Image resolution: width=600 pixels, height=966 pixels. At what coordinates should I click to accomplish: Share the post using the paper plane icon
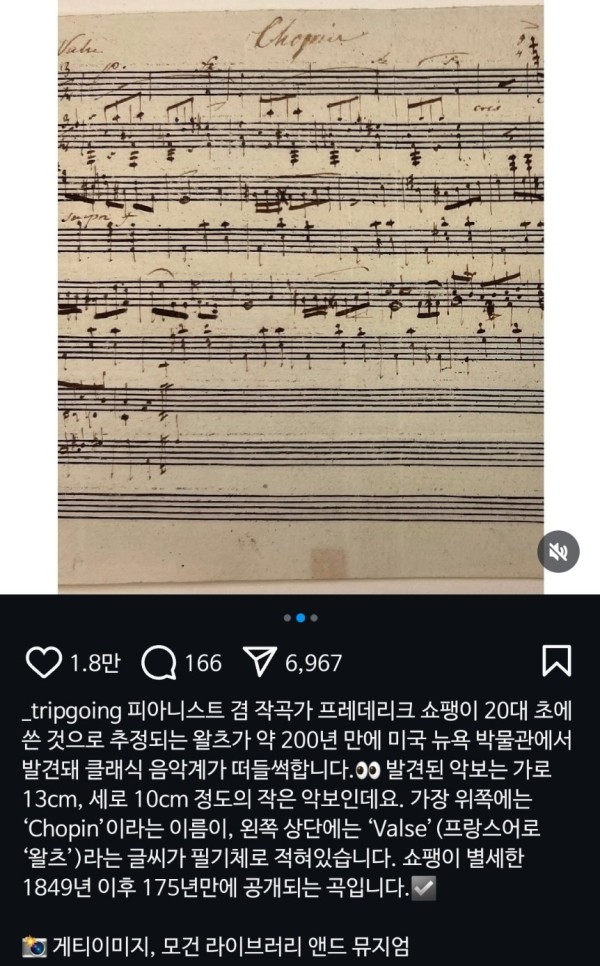tap(259, 662)
